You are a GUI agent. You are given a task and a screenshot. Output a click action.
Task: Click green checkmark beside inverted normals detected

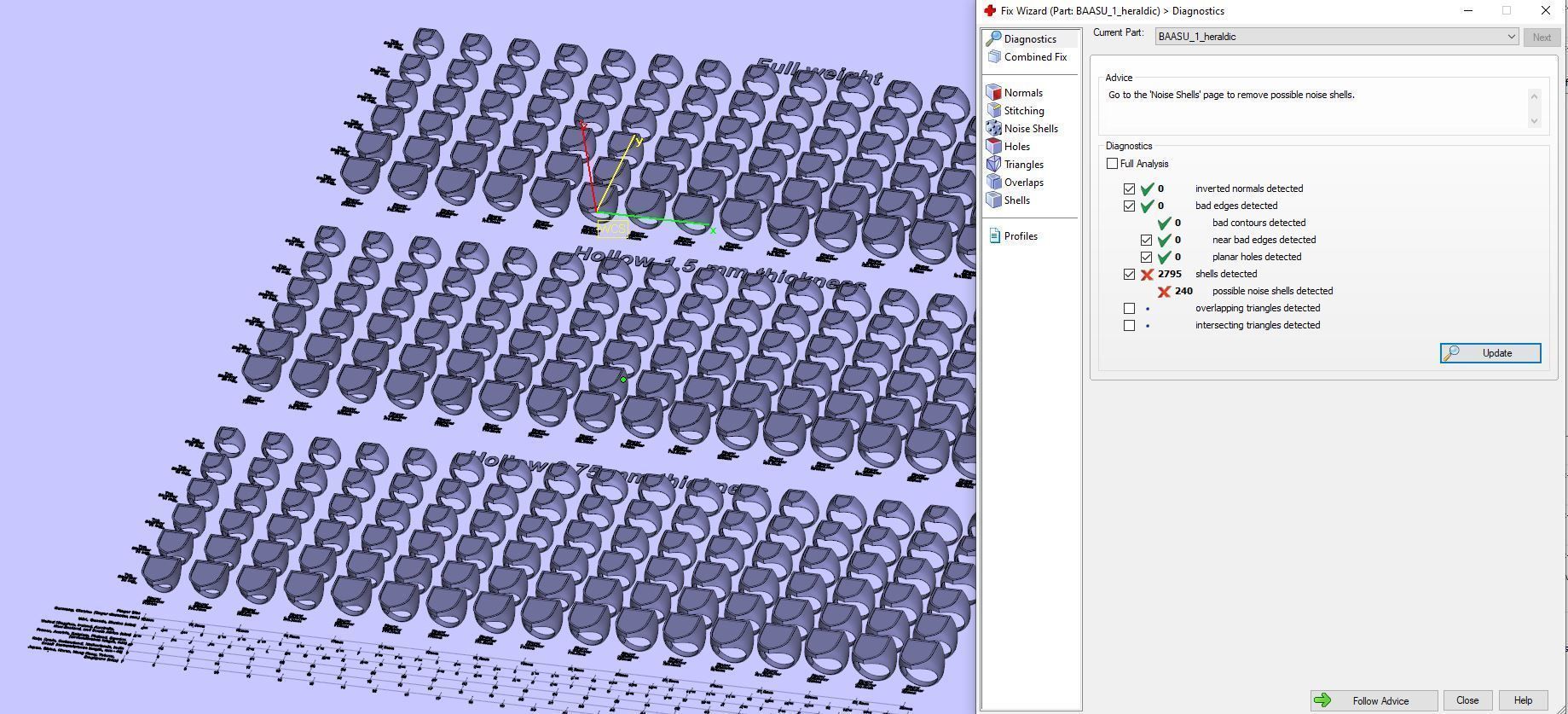1147,189
